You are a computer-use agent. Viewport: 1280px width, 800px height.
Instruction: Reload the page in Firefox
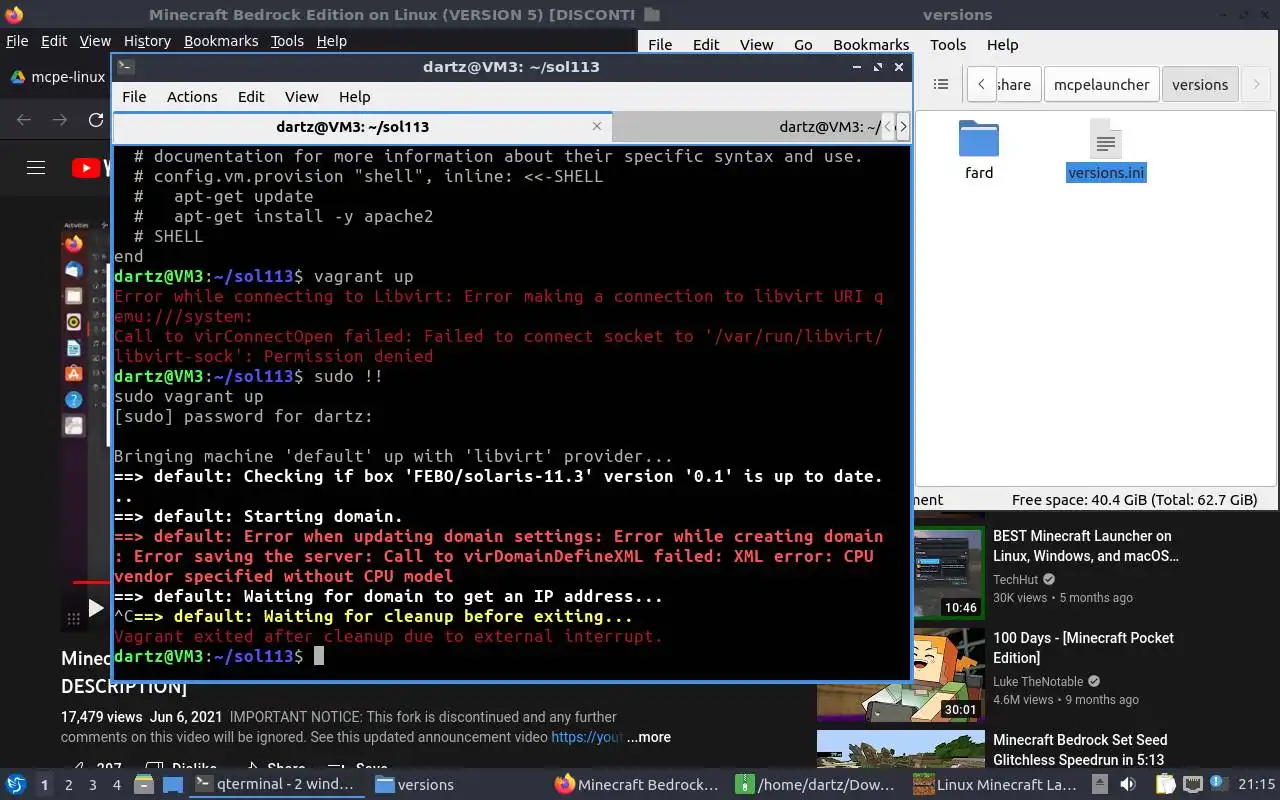(x=96, y=120)
